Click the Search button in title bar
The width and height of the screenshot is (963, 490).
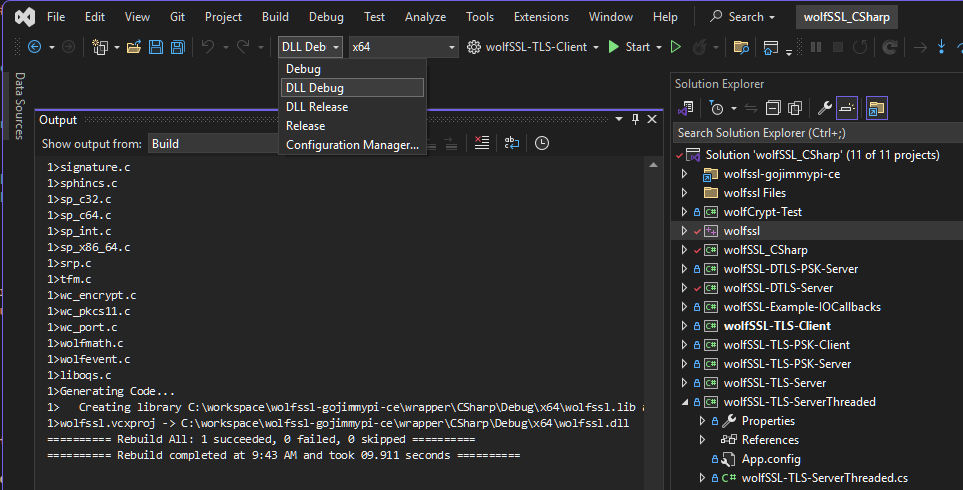(742, 17)
